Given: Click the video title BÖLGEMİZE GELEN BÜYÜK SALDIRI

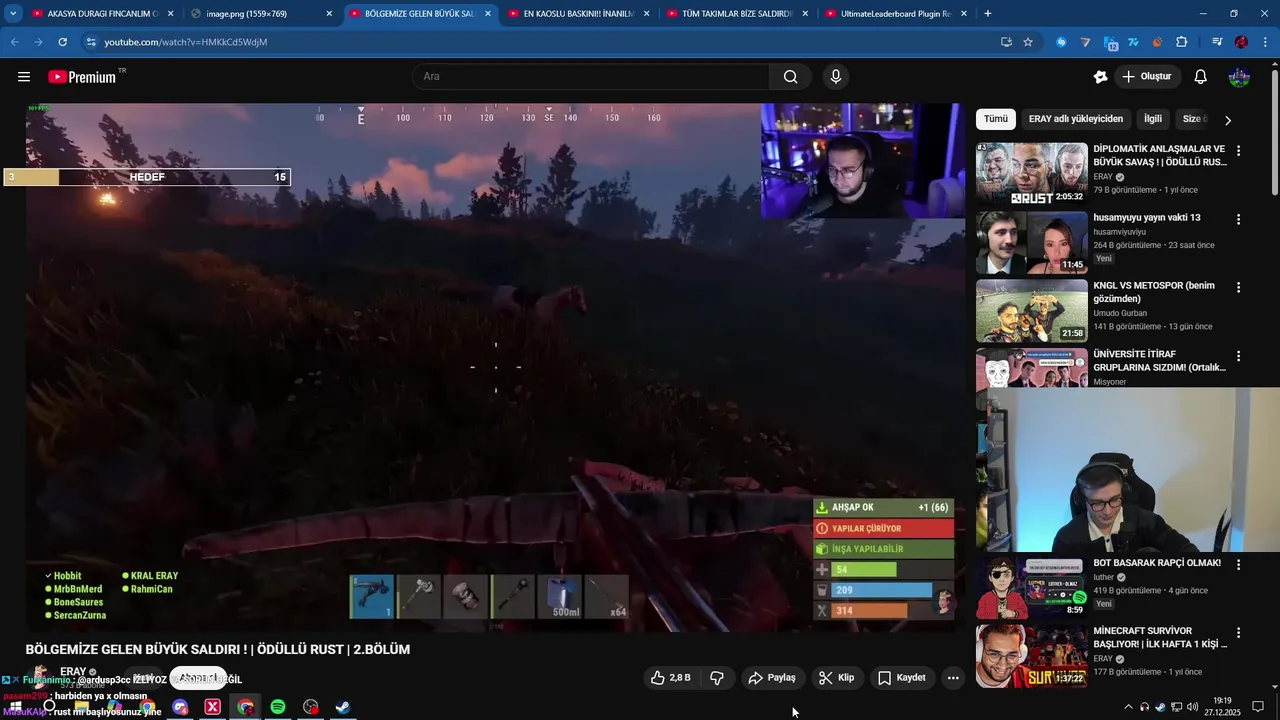Looking at the screenshot, I should point(218,650).
